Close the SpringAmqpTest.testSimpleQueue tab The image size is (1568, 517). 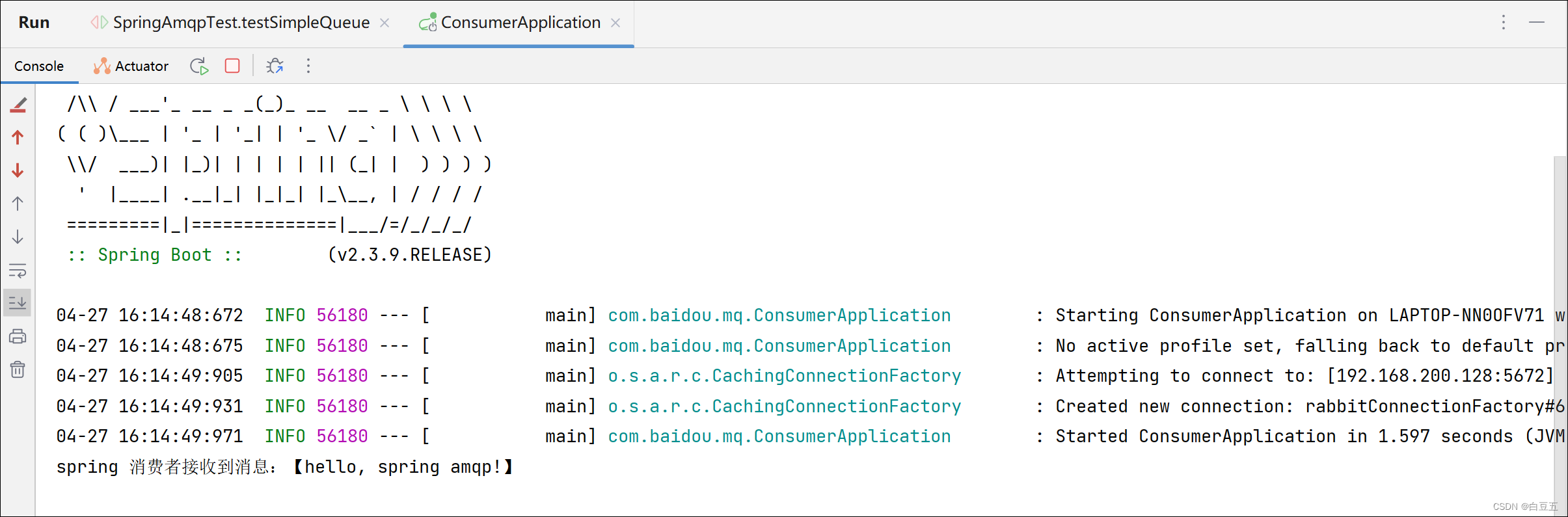point(385,23)
